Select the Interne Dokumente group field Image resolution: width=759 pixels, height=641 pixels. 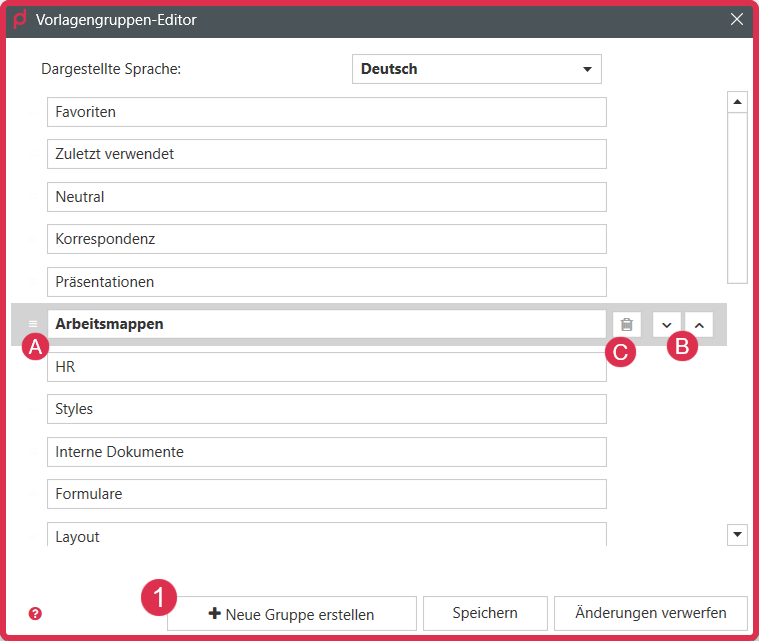coord(327,452)
